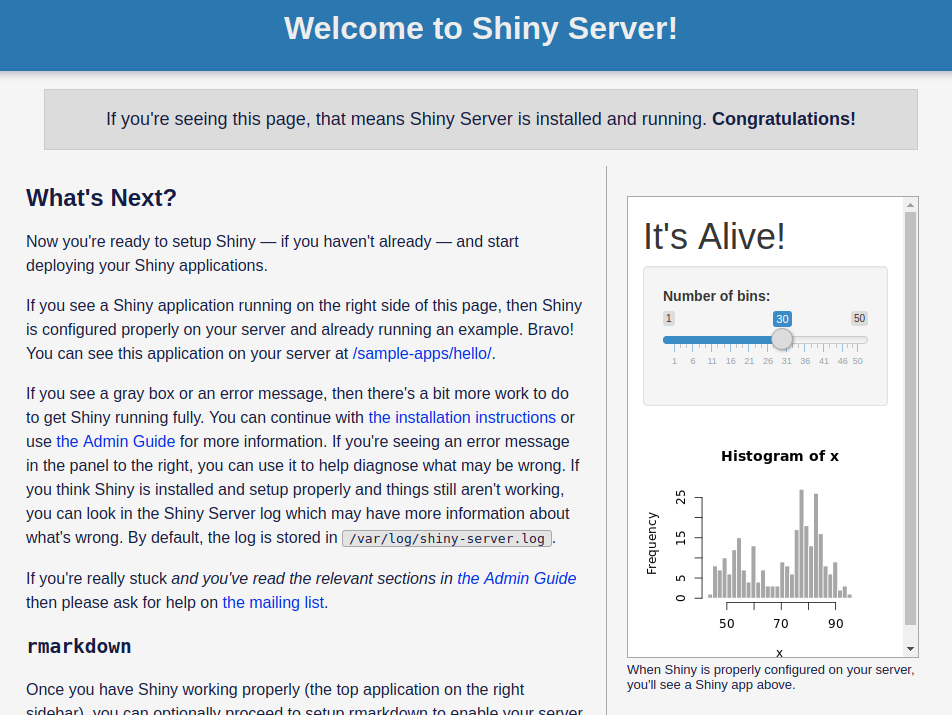This screenshot has height=715, width=952.
Task: Click the /var/log/shiny-server.log path text
Action: (x=447, y=539)
